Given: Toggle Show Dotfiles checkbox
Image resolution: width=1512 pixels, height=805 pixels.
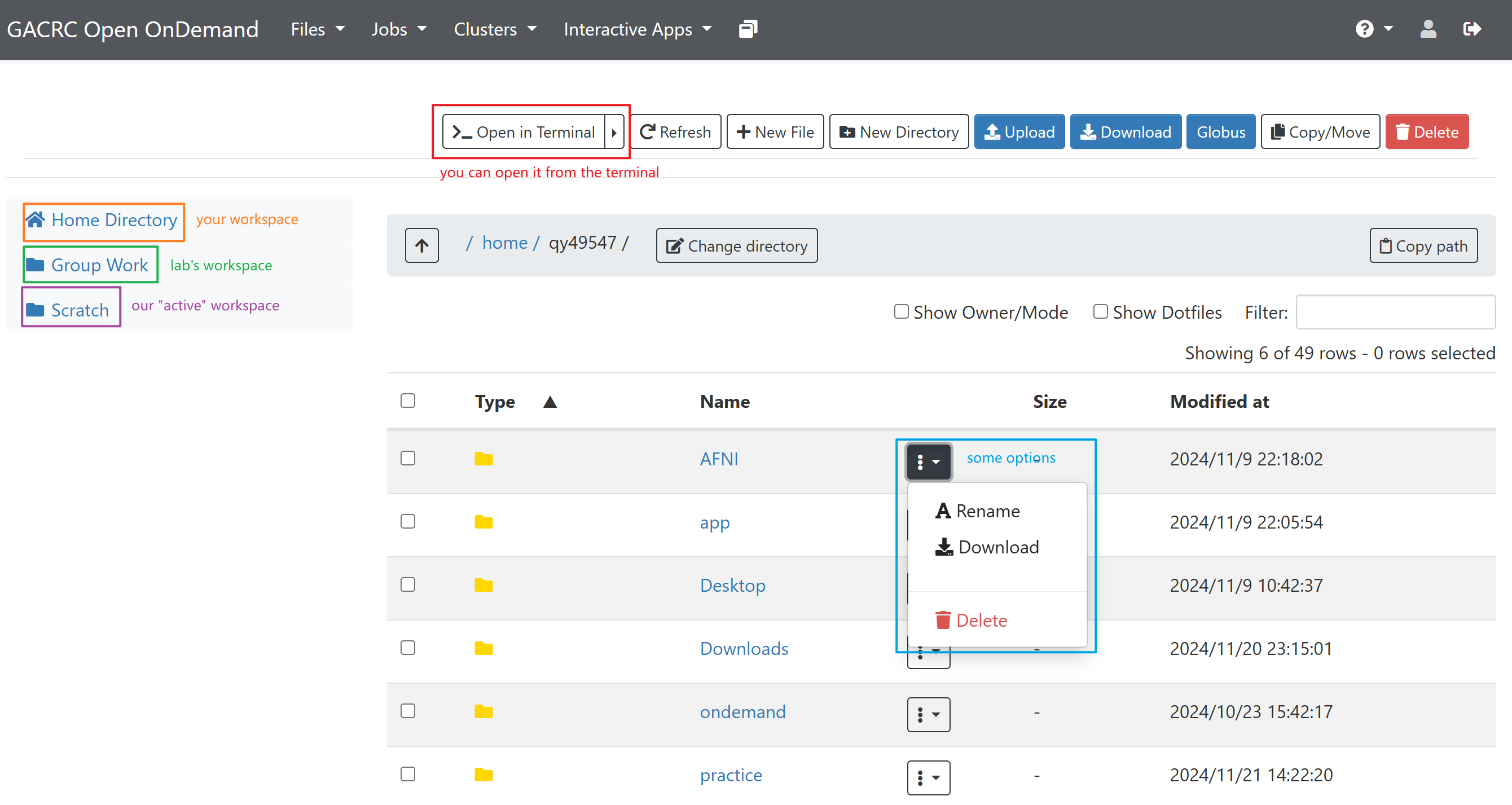Looking at the screenshot, I should [1100, 311].
